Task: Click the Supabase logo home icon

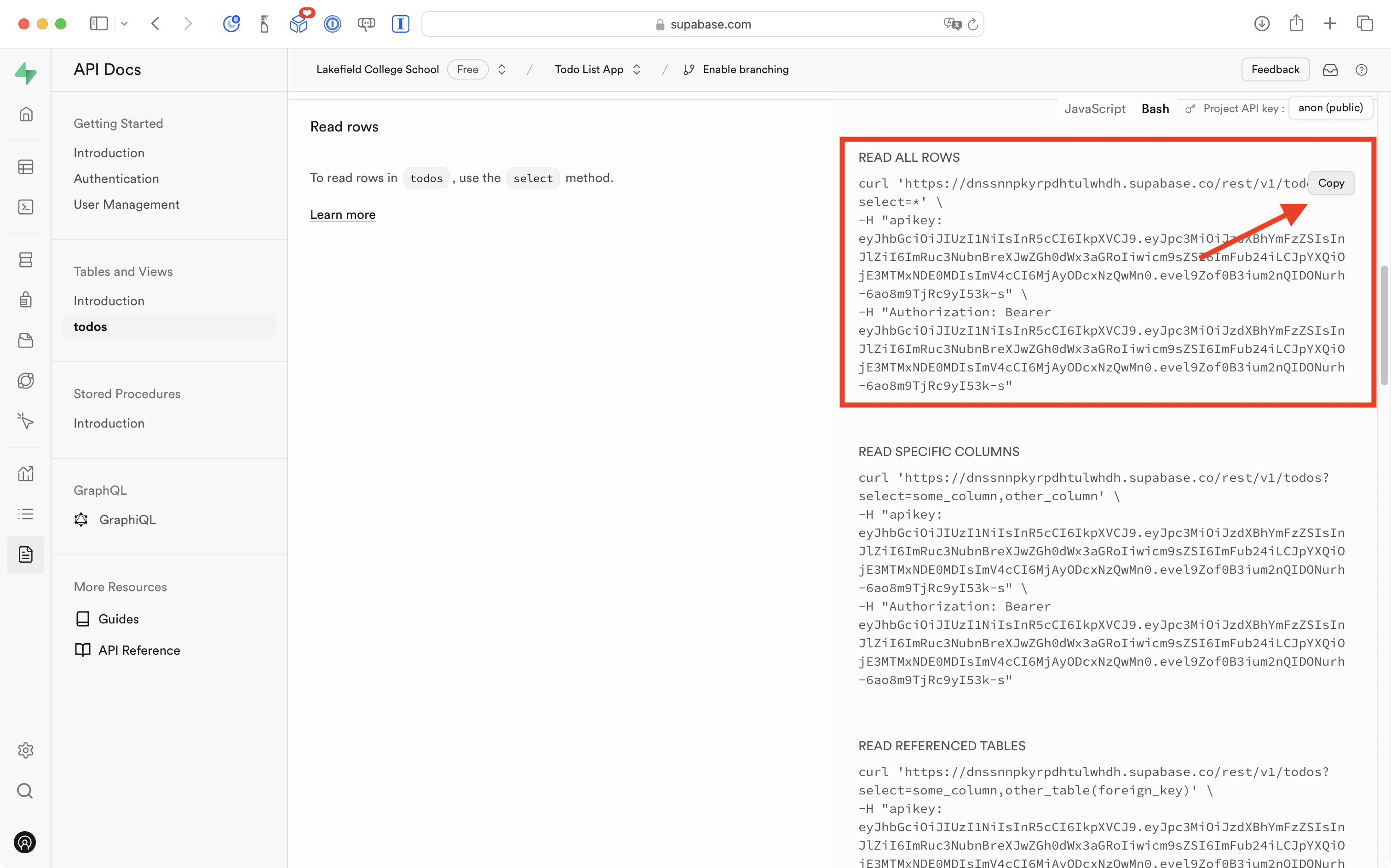Action: pyautogui.click(x=26, y=74)
